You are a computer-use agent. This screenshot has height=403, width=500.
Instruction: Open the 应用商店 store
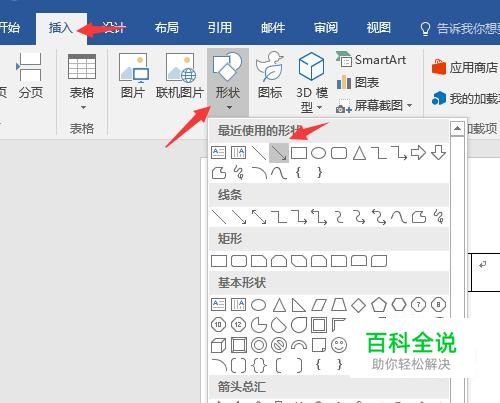click(x=465, y=68)
